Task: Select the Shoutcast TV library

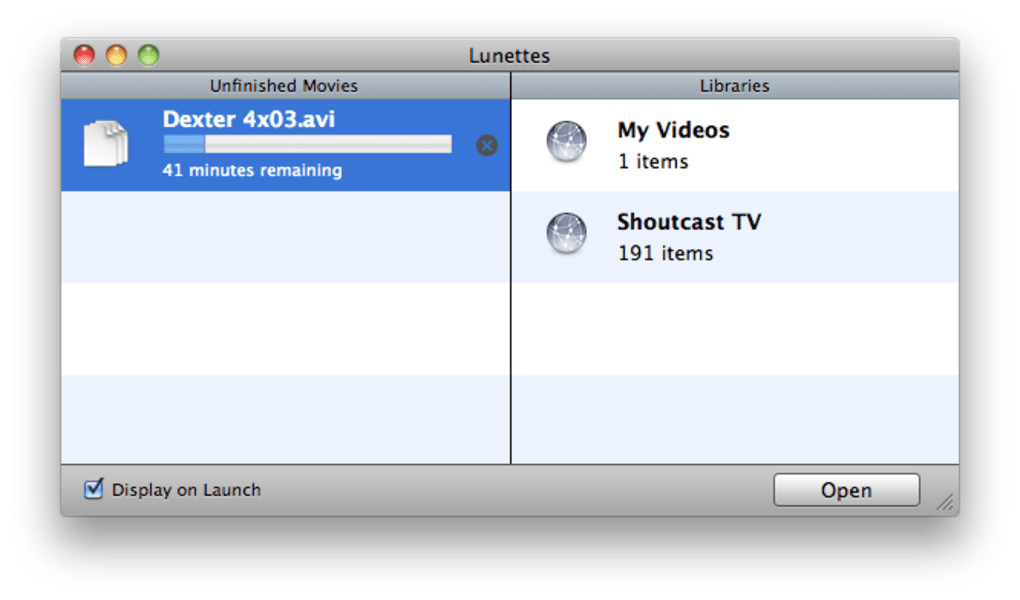Action: point(688,222)
